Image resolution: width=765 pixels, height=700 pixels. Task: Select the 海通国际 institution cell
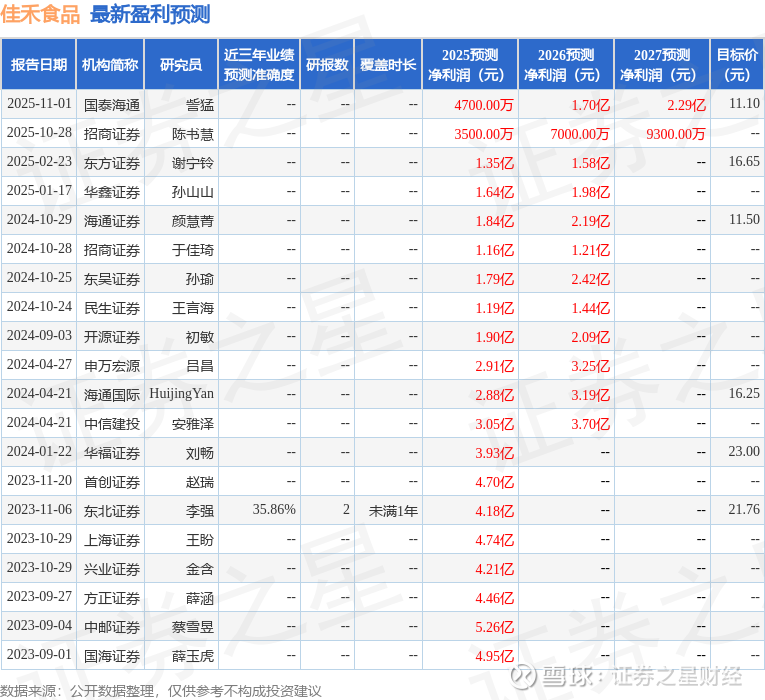(x=112, y=395)
